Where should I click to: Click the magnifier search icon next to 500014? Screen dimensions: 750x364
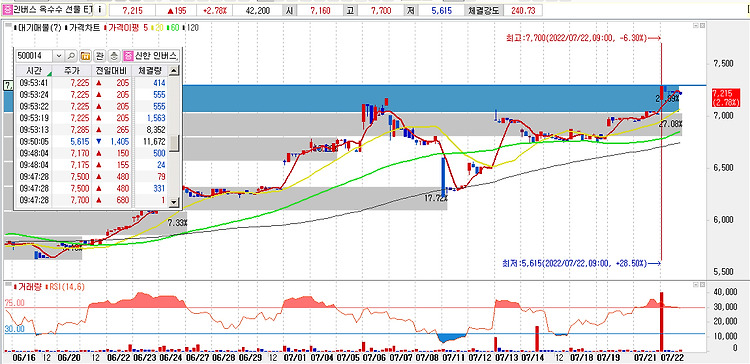pyautogui.click(x=70, y=56)
